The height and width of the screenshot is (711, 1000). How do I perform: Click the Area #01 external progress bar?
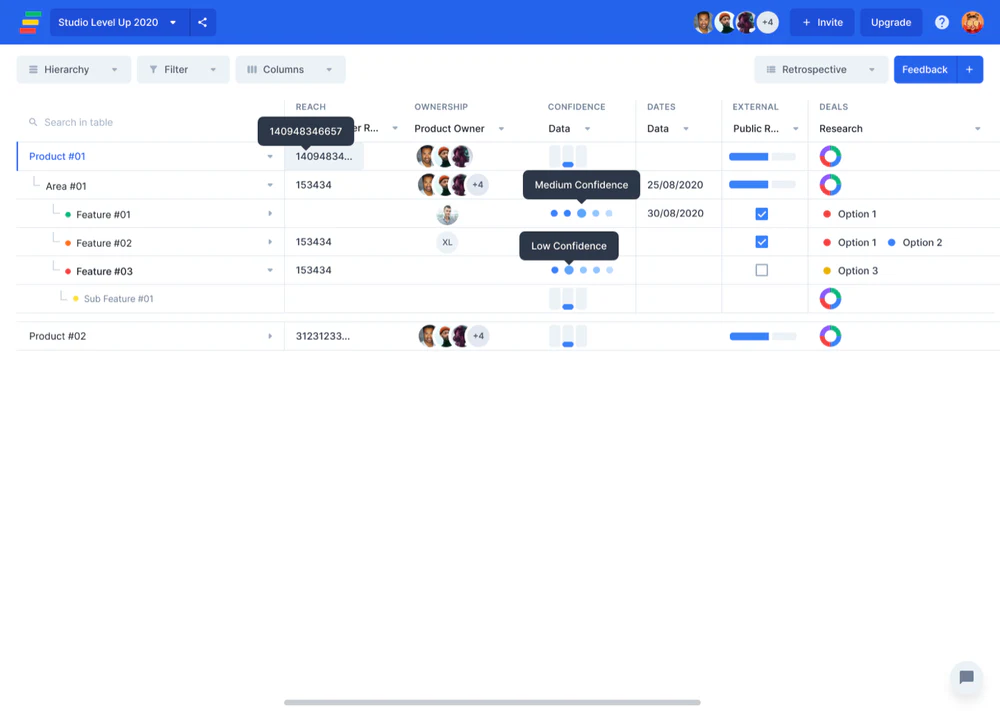point(762,184)
